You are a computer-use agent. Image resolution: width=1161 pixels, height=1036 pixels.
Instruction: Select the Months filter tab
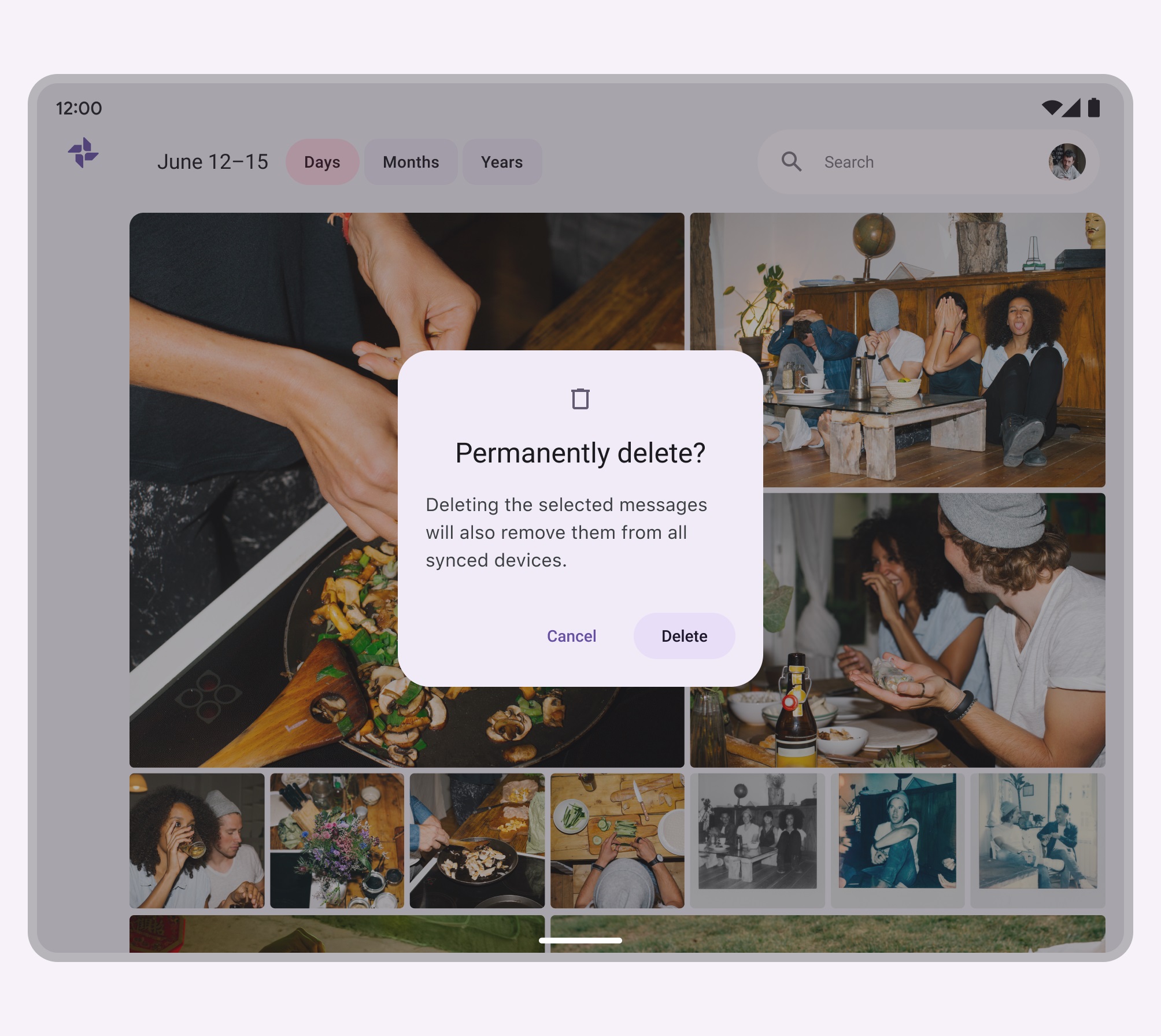tap(410, 162)
